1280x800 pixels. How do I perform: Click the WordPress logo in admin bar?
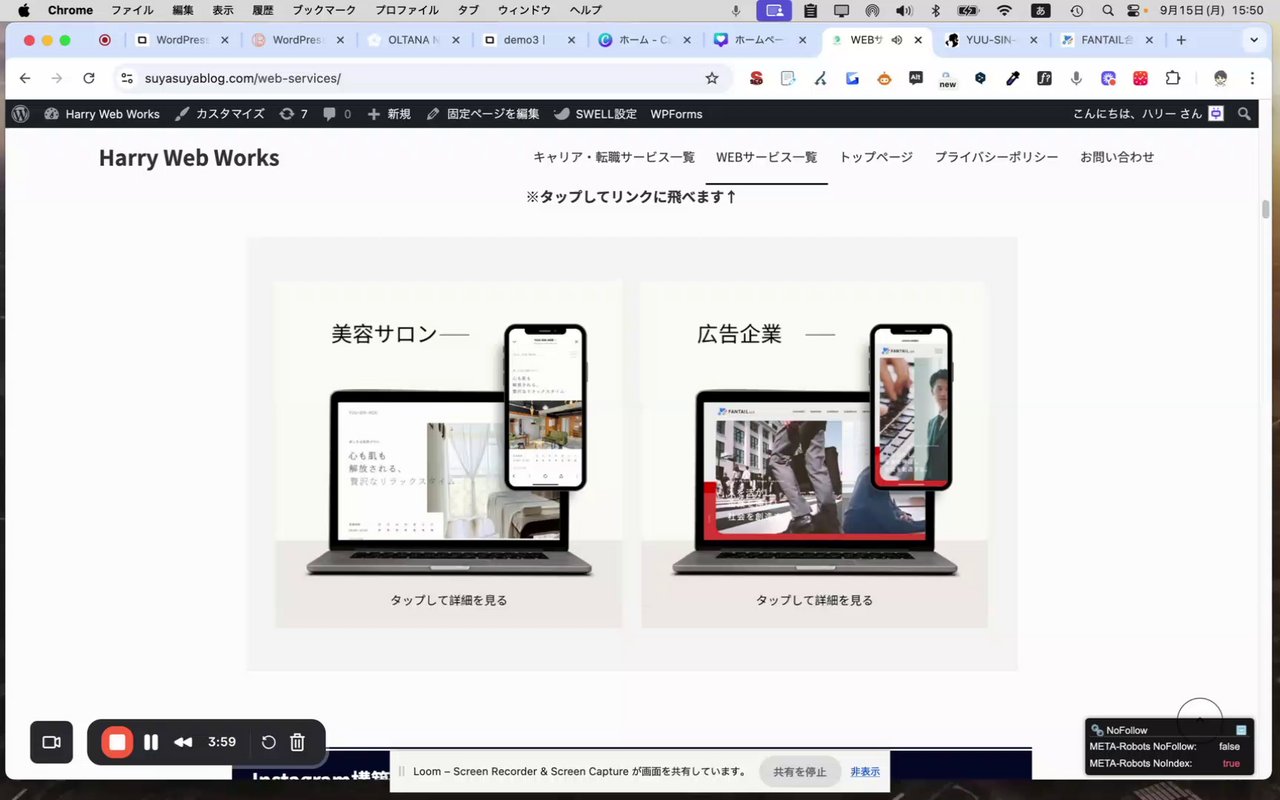tap(20, 114)
